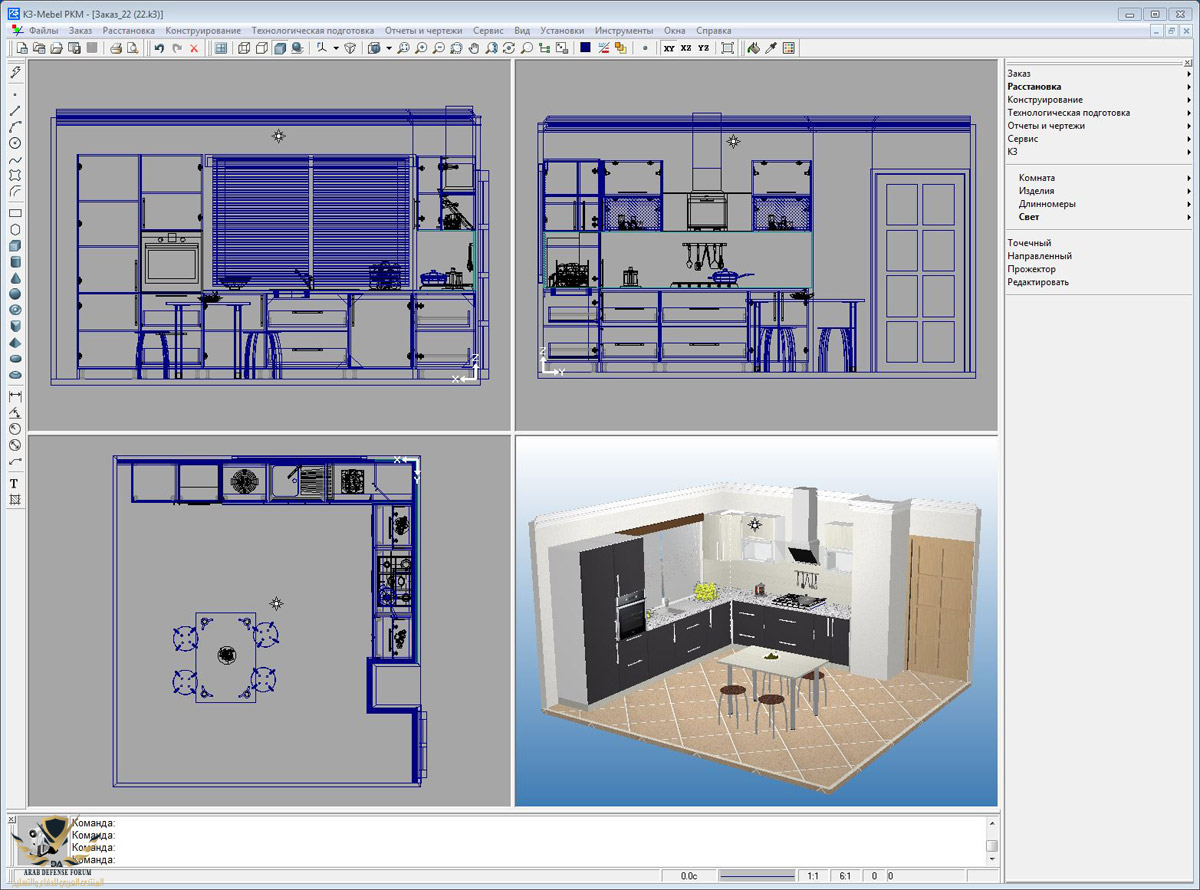Select the torus solid tool
1200x890 pixels.
point(16,310)
